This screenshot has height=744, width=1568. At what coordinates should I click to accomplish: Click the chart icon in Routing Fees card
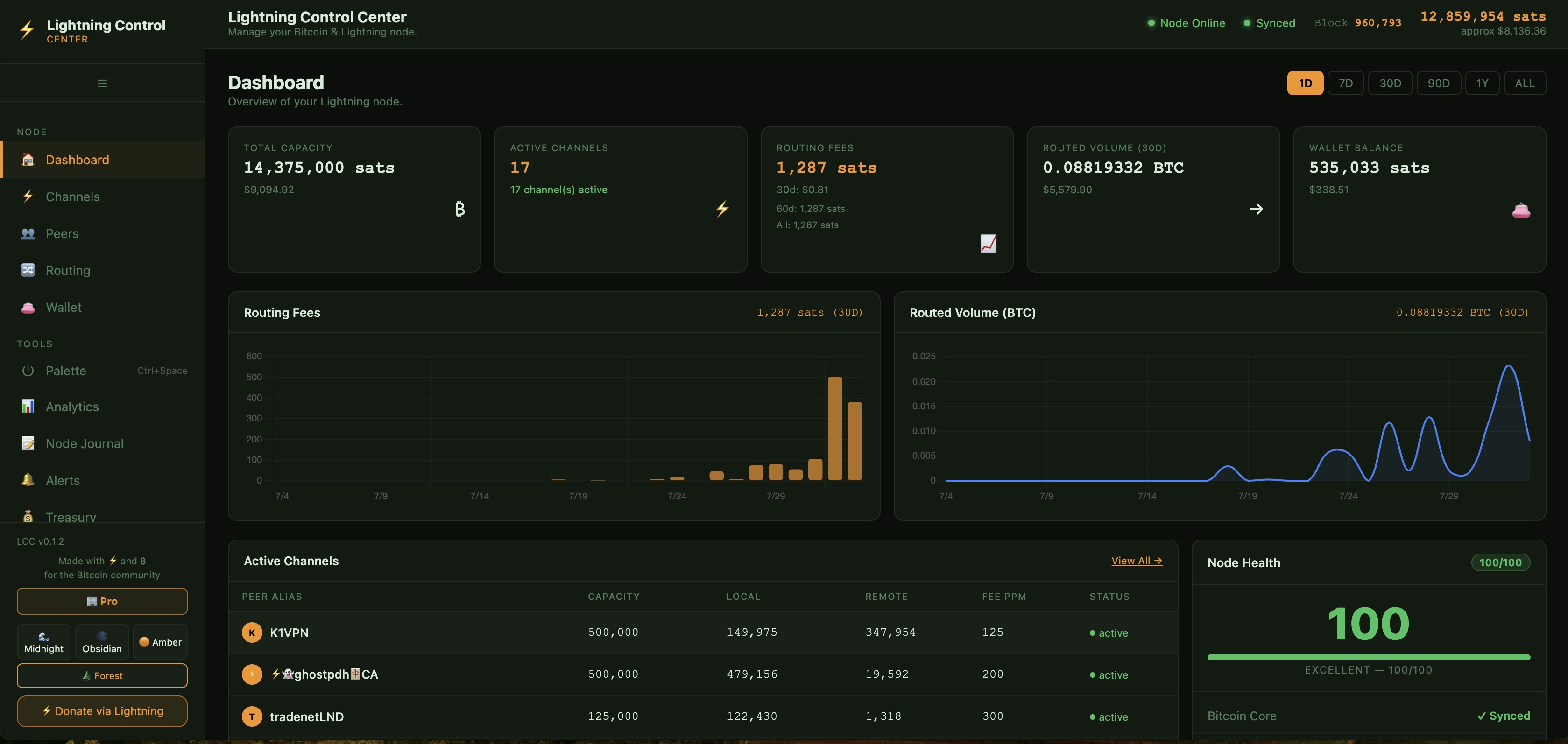point(988,243)
